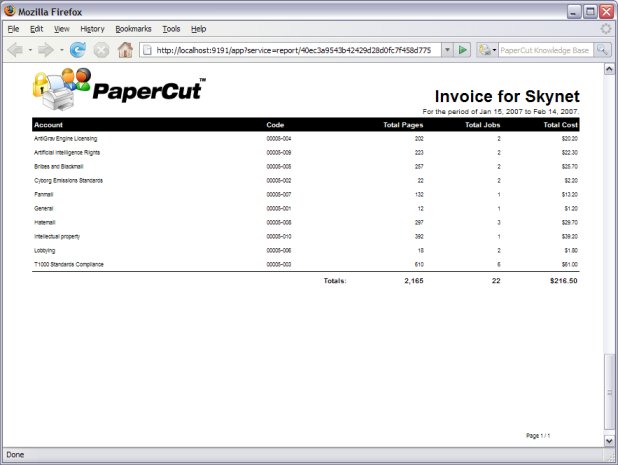Open the History menu
This screenshot has width=618, height=465.
click(x=92, y=29)
